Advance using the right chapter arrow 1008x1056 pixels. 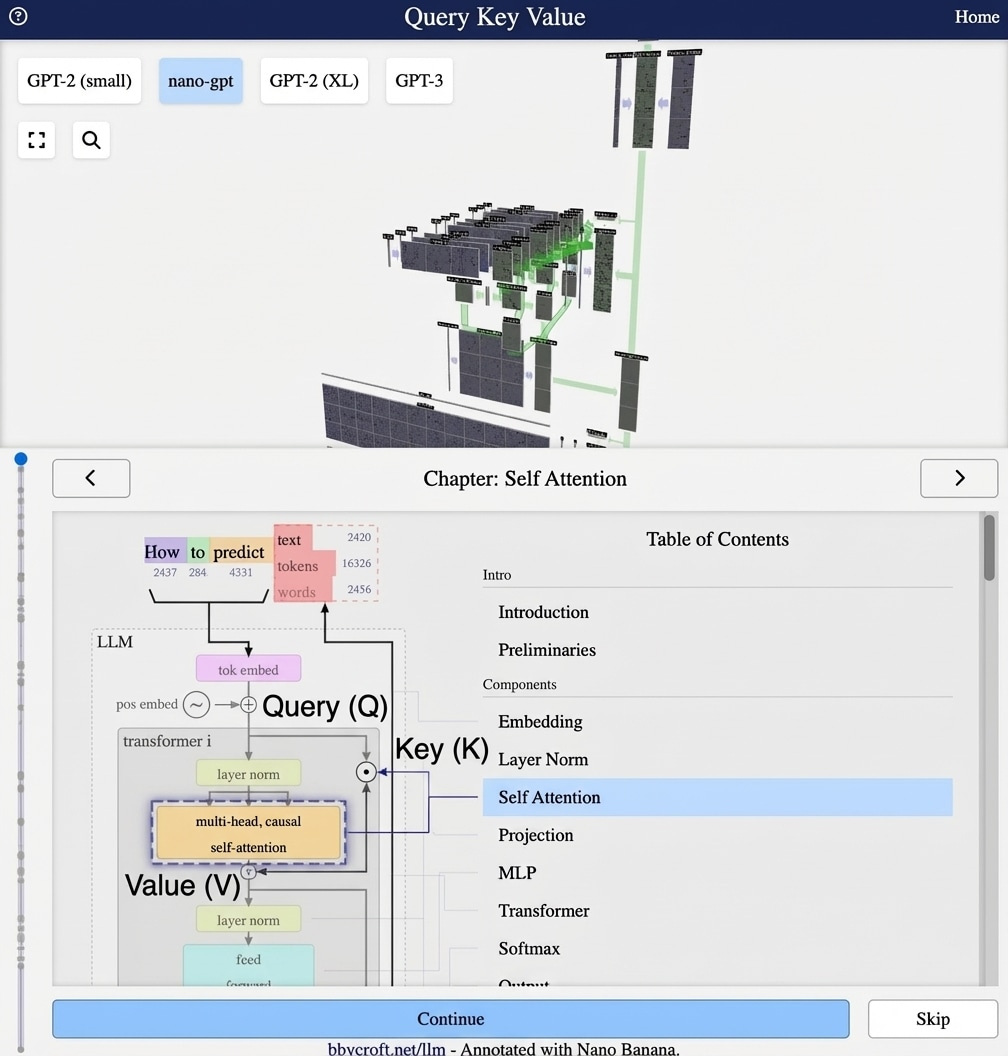click(958, 478)
